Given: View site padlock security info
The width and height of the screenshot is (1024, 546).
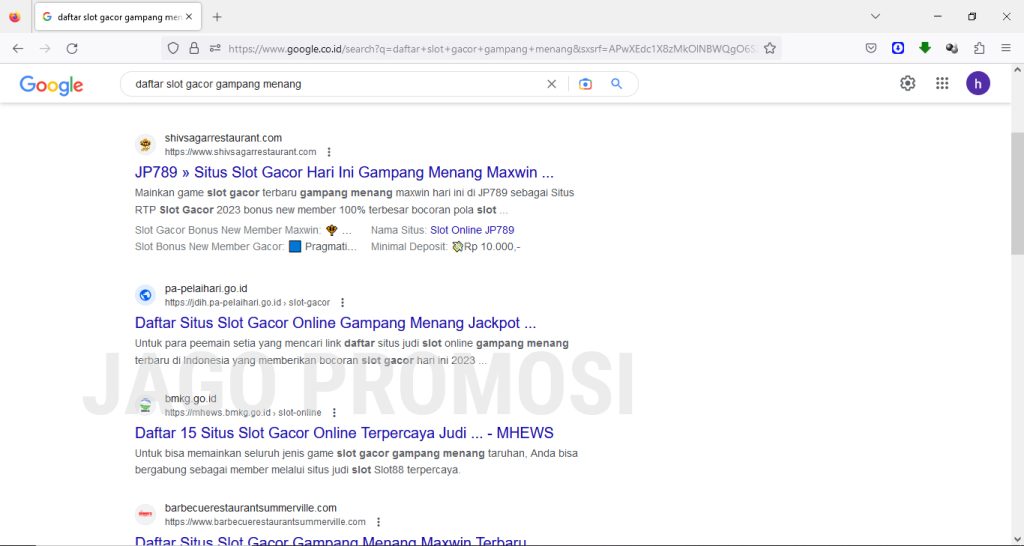Looking at the screenshot, I should tap(194, 48).
